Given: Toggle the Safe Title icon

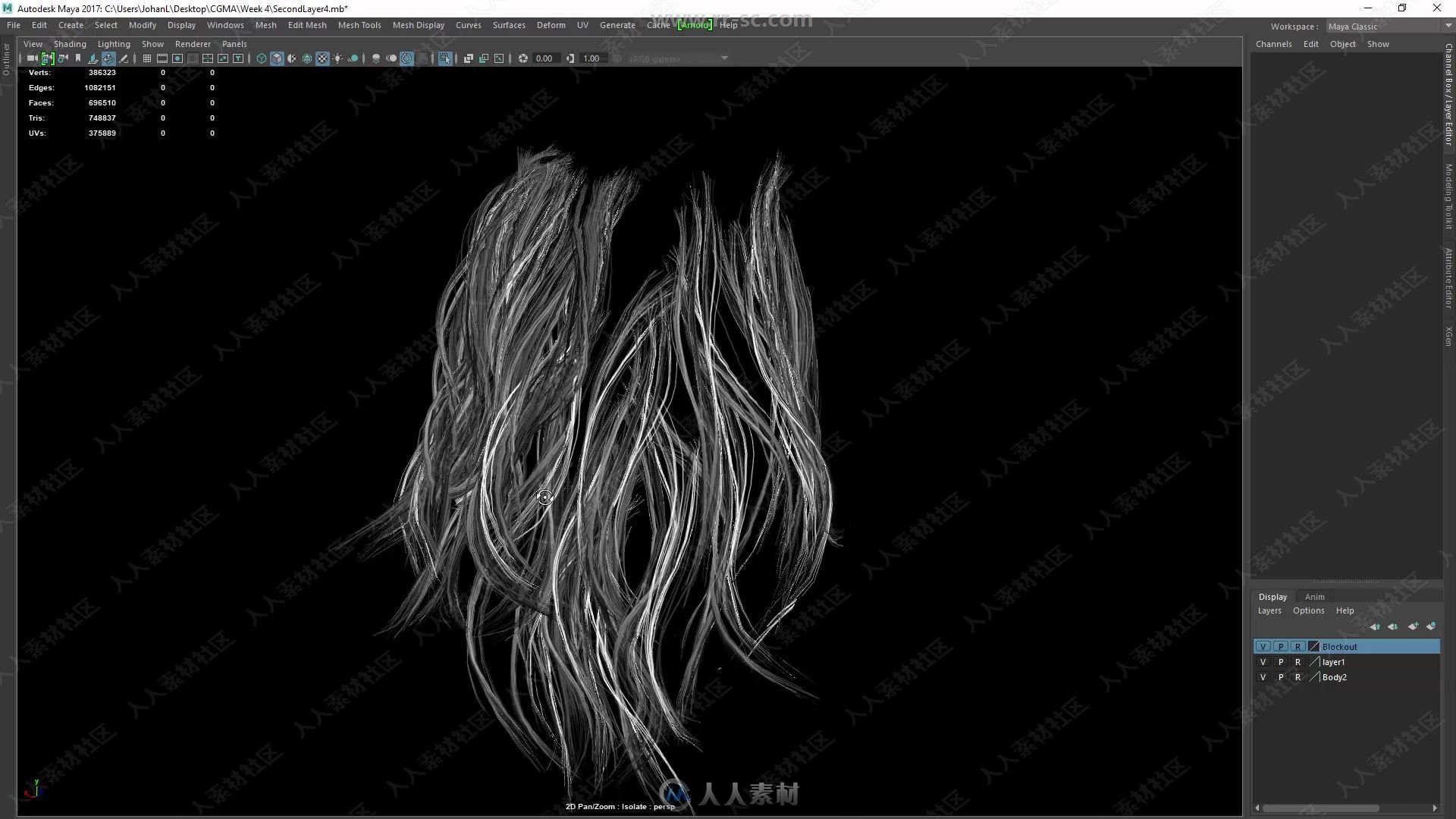Looking at the screenshot, I should [x=238, y=58].
